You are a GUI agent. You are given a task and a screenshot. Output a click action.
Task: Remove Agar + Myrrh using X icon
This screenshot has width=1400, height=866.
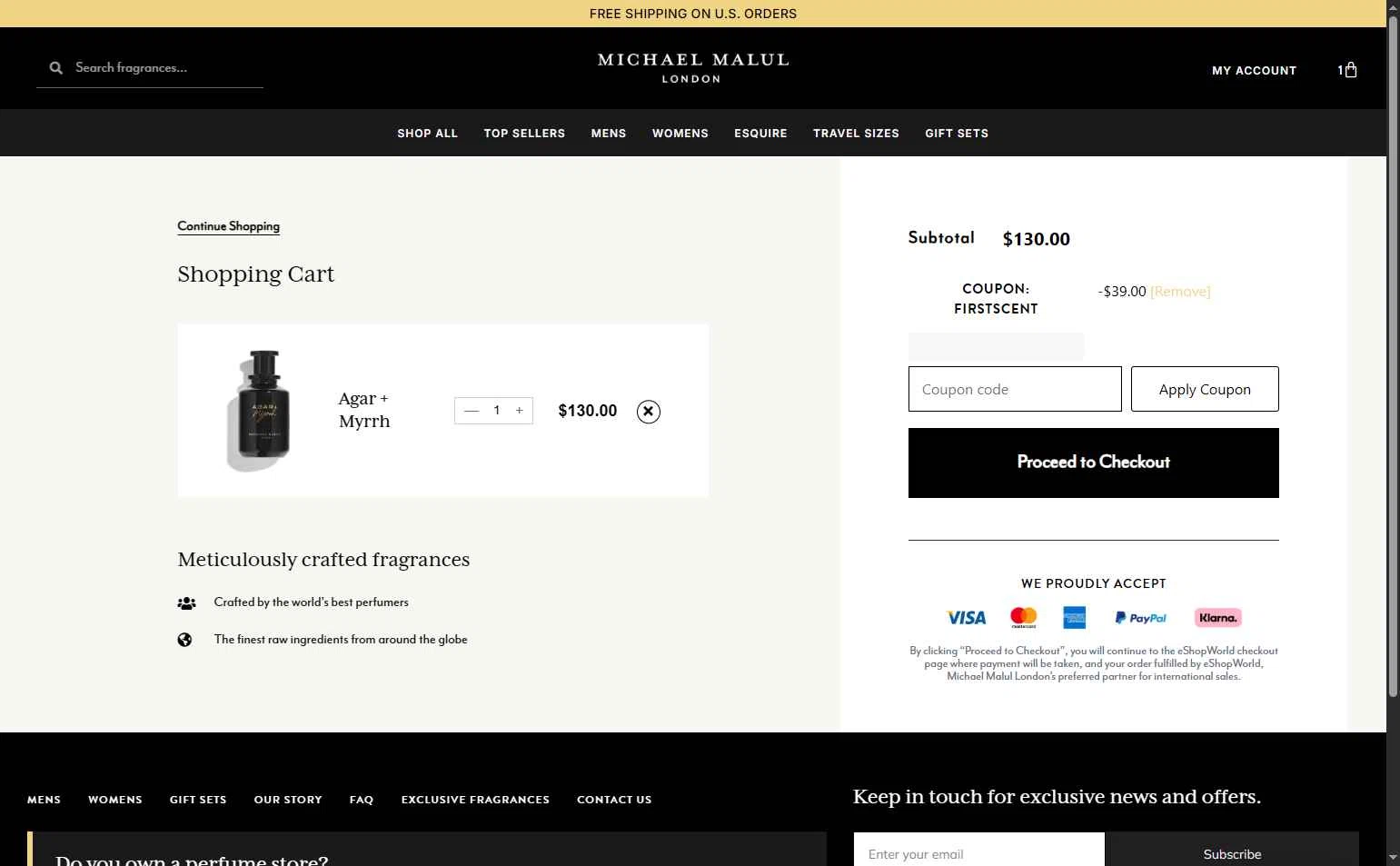pos(648,412)
